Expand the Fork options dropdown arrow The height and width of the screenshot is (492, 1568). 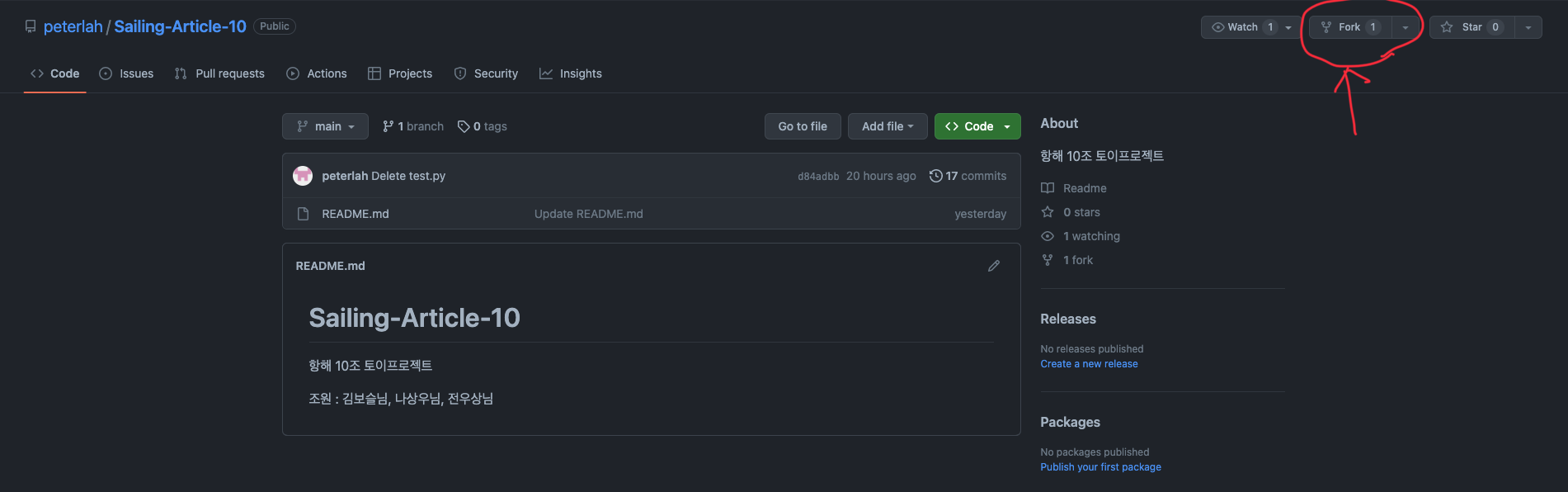1406,27
